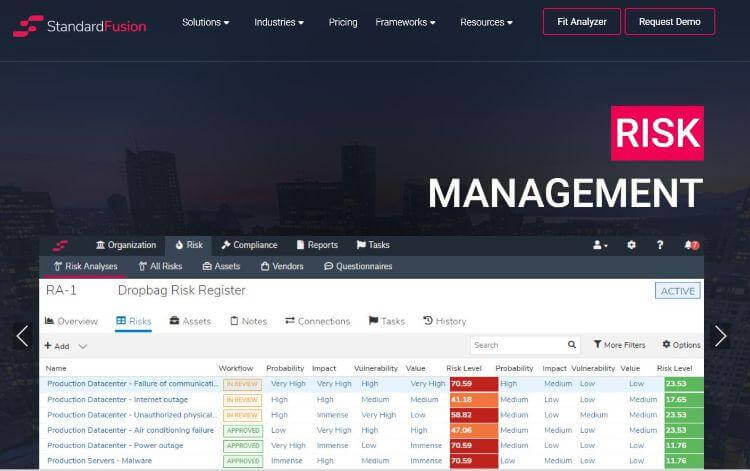The image size is (750, 471).
Task: Expand the Resources dropdown
Action: [x=486, y=22]
